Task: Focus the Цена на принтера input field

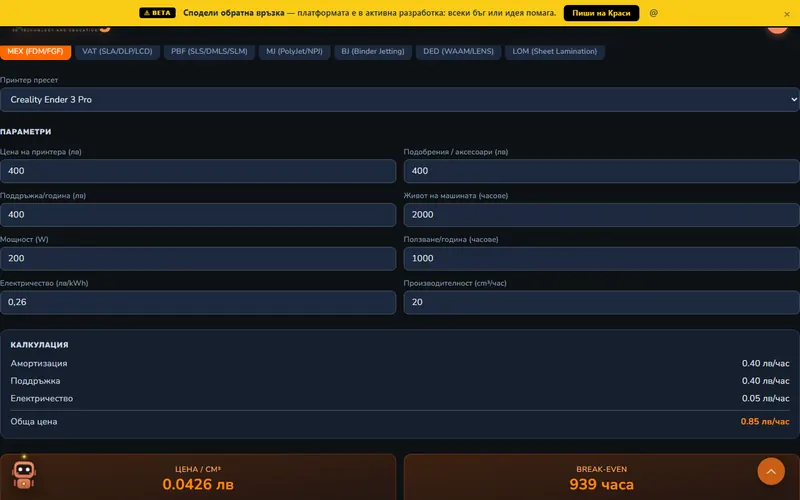Action: click(x=198, y=171)
